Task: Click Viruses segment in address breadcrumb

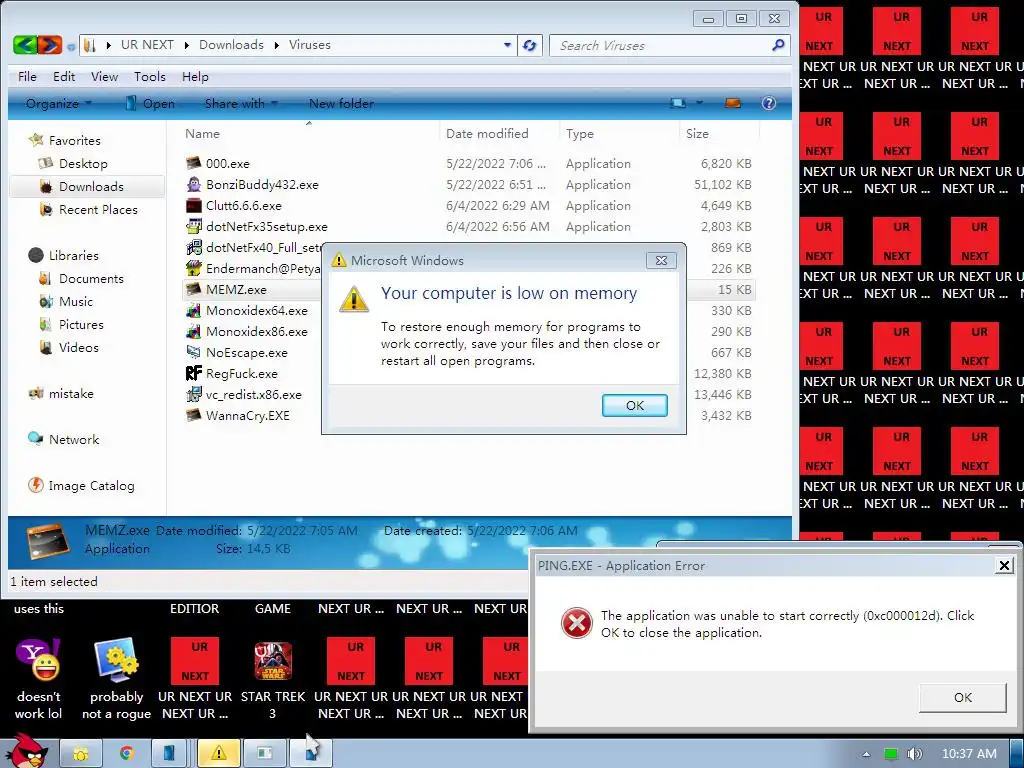Action: 310,45
